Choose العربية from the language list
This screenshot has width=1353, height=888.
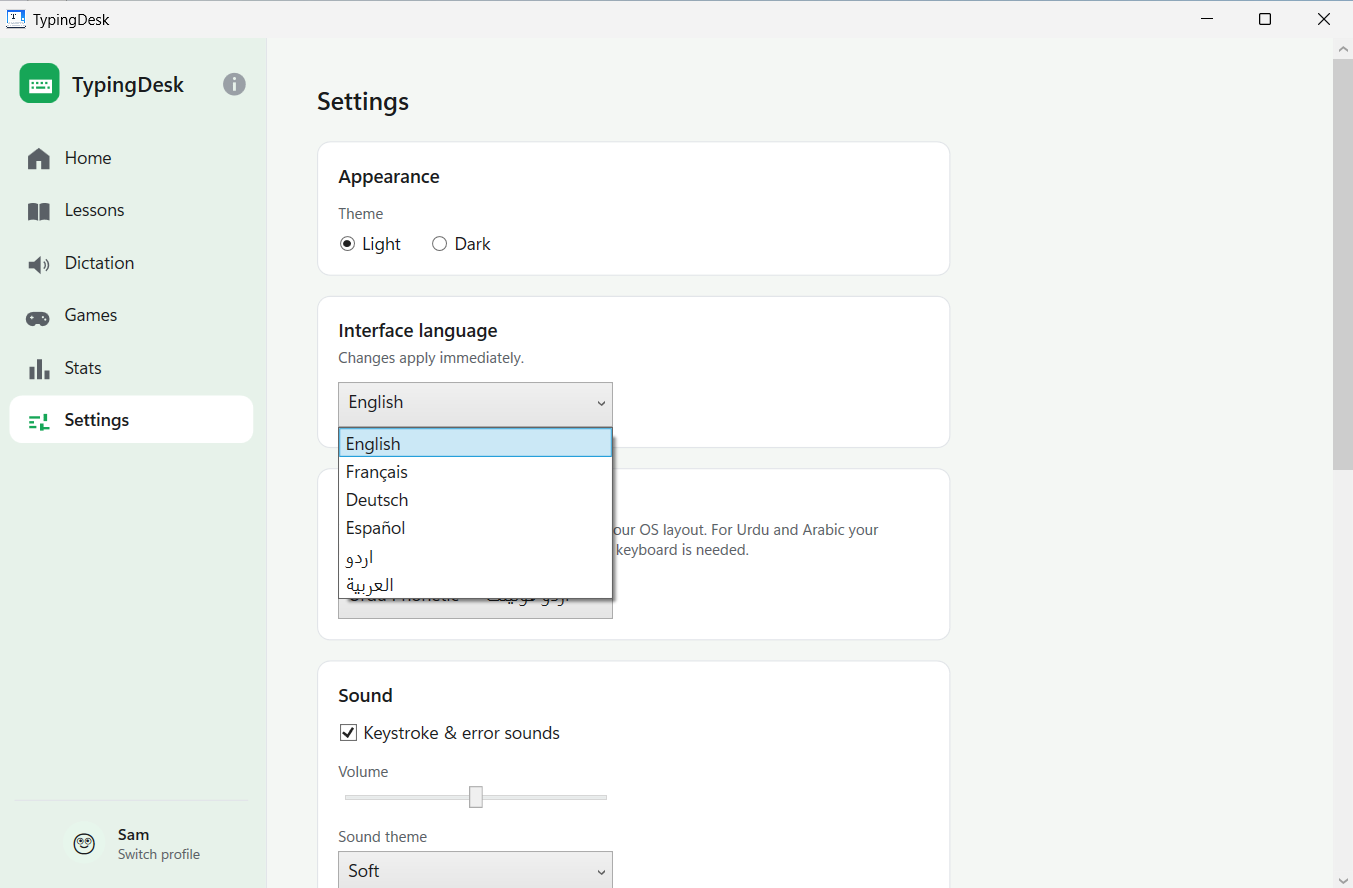(x=475, y=584)
